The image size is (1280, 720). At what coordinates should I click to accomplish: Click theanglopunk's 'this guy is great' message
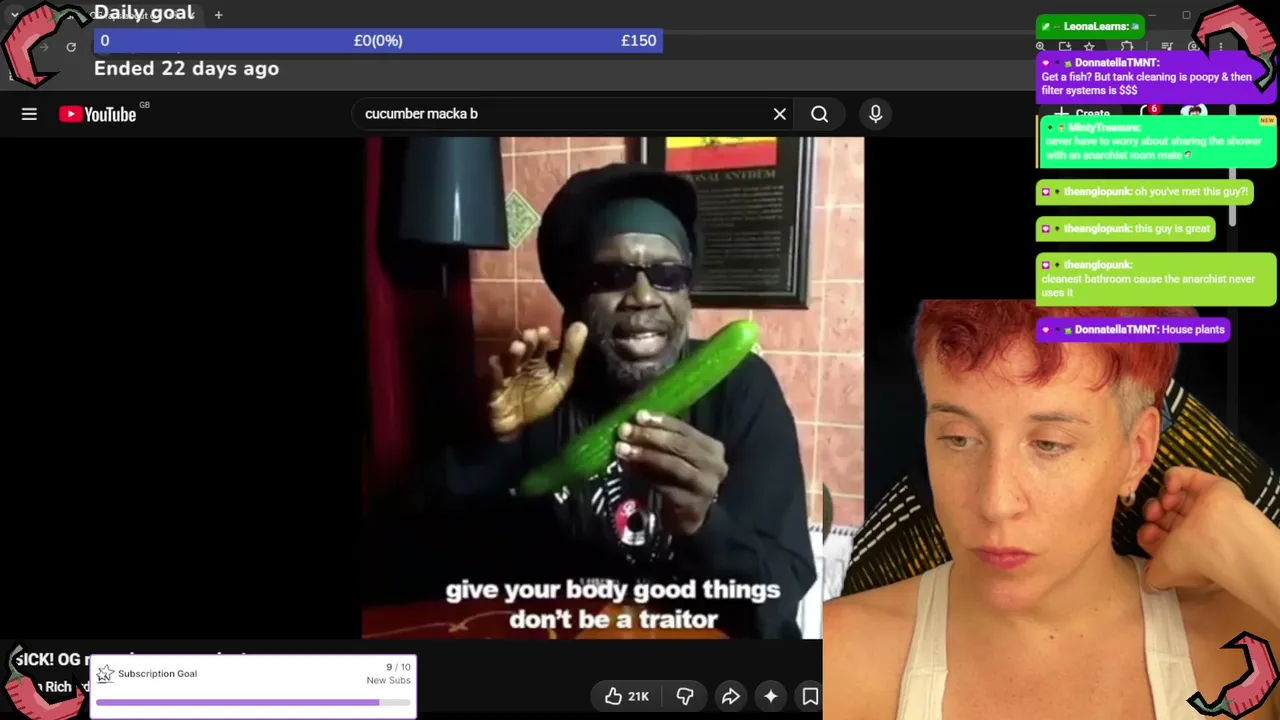[x=1126, y=229]
